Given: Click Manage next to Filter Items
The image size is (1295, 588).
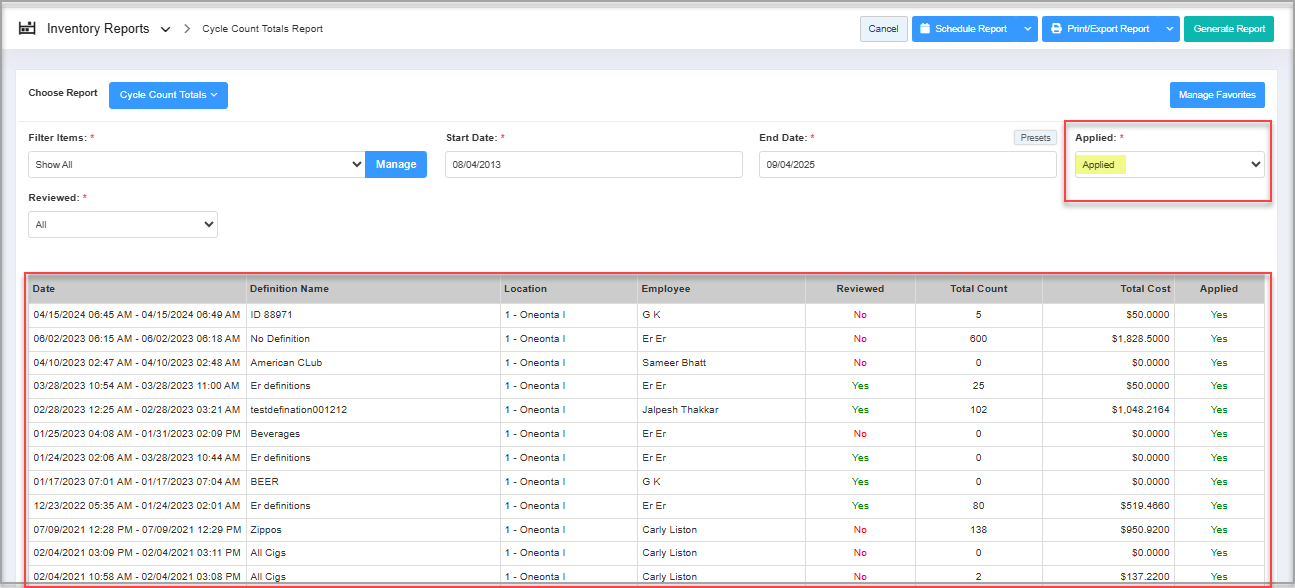Looking at the screenshot, I should tap(396, 164).
